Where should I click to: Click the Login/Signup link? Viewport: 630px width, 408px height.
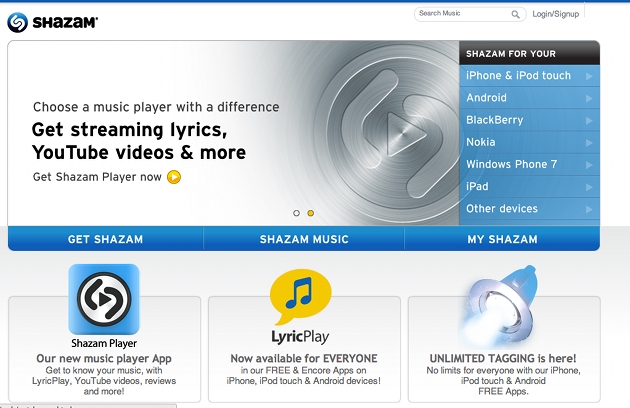pos(556,15)
